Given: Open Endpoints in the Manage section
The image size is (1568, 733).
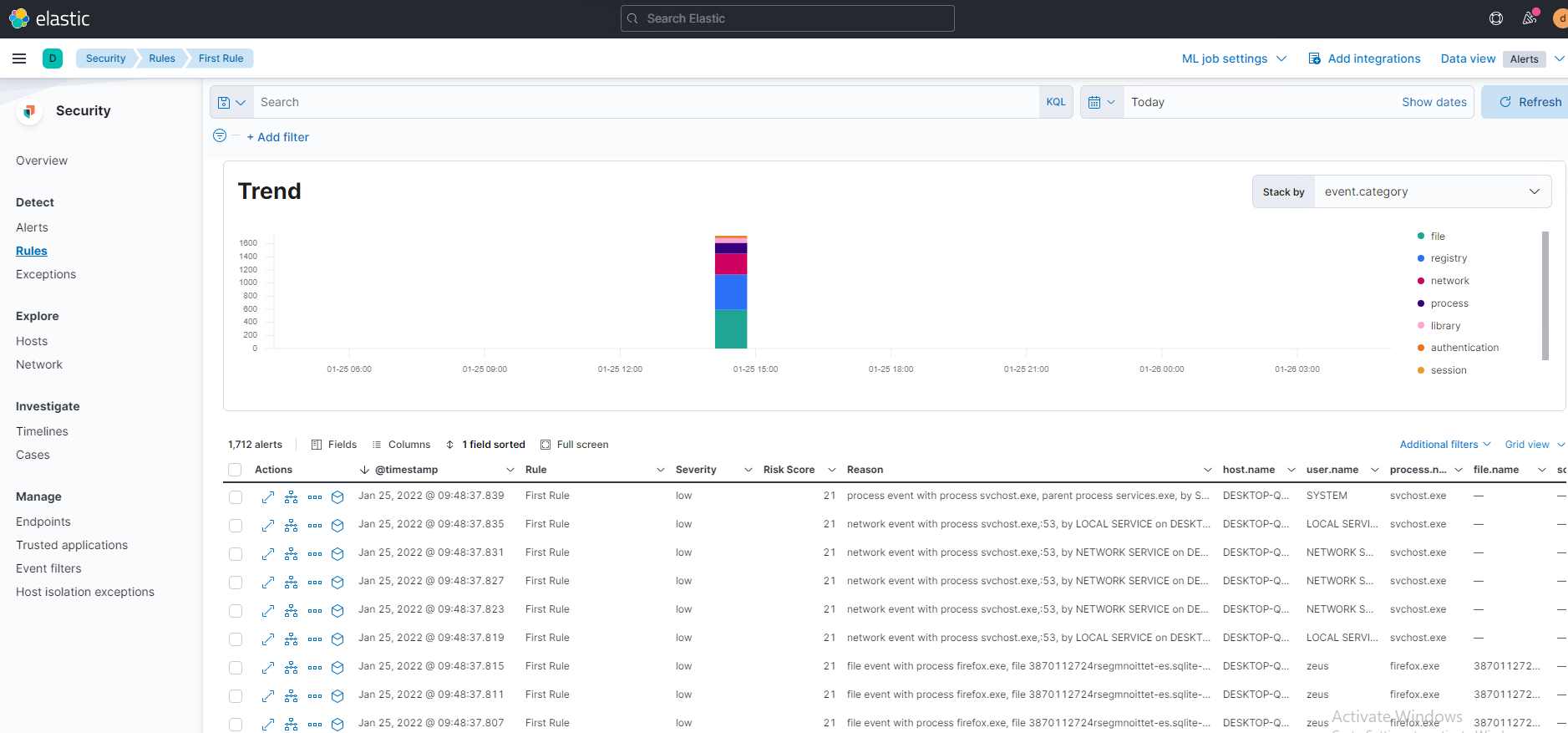Looking at the screenshot, I should (43, 522).
